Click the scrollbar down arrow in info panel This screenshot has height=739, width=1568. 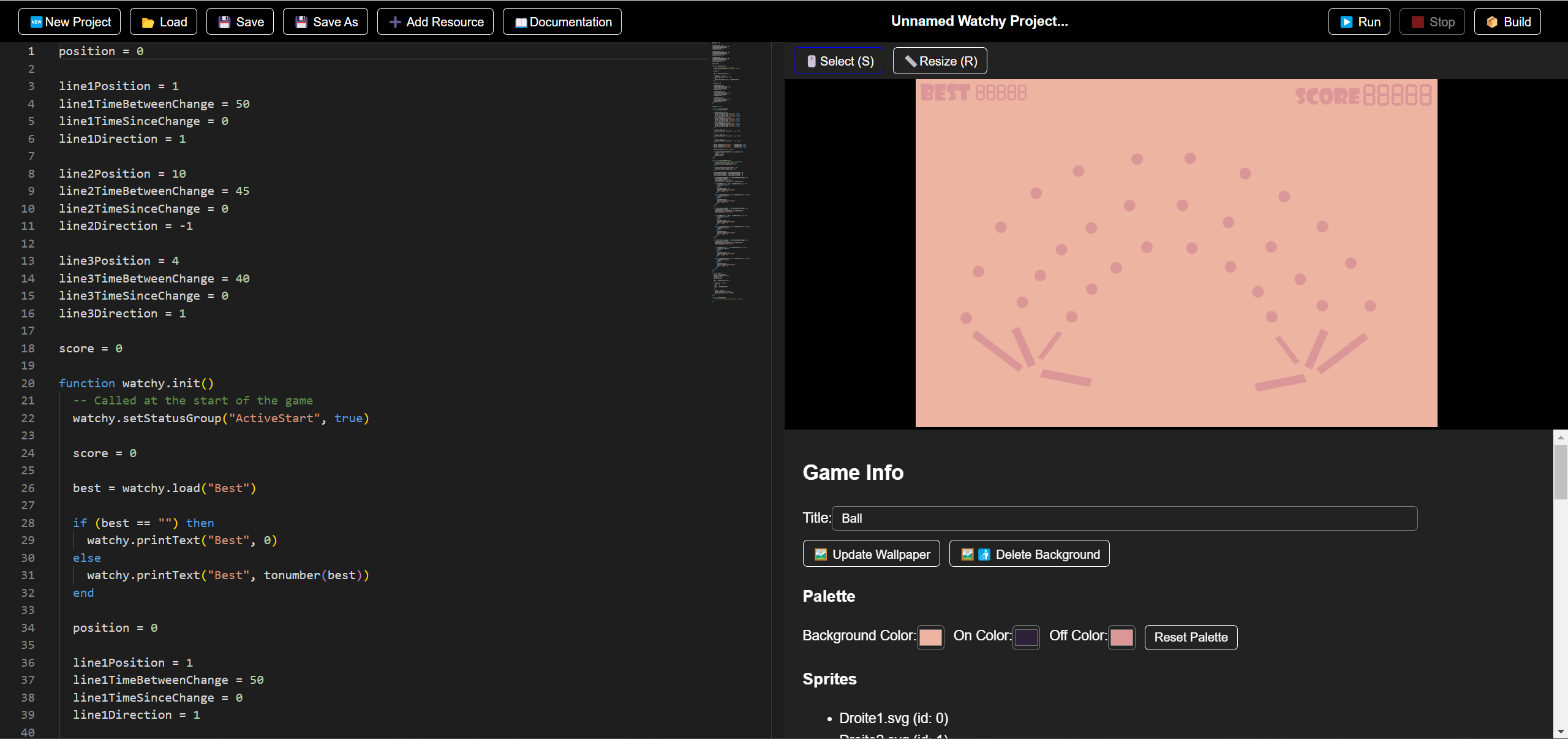pyautogui.click(x=1561, y=732)
